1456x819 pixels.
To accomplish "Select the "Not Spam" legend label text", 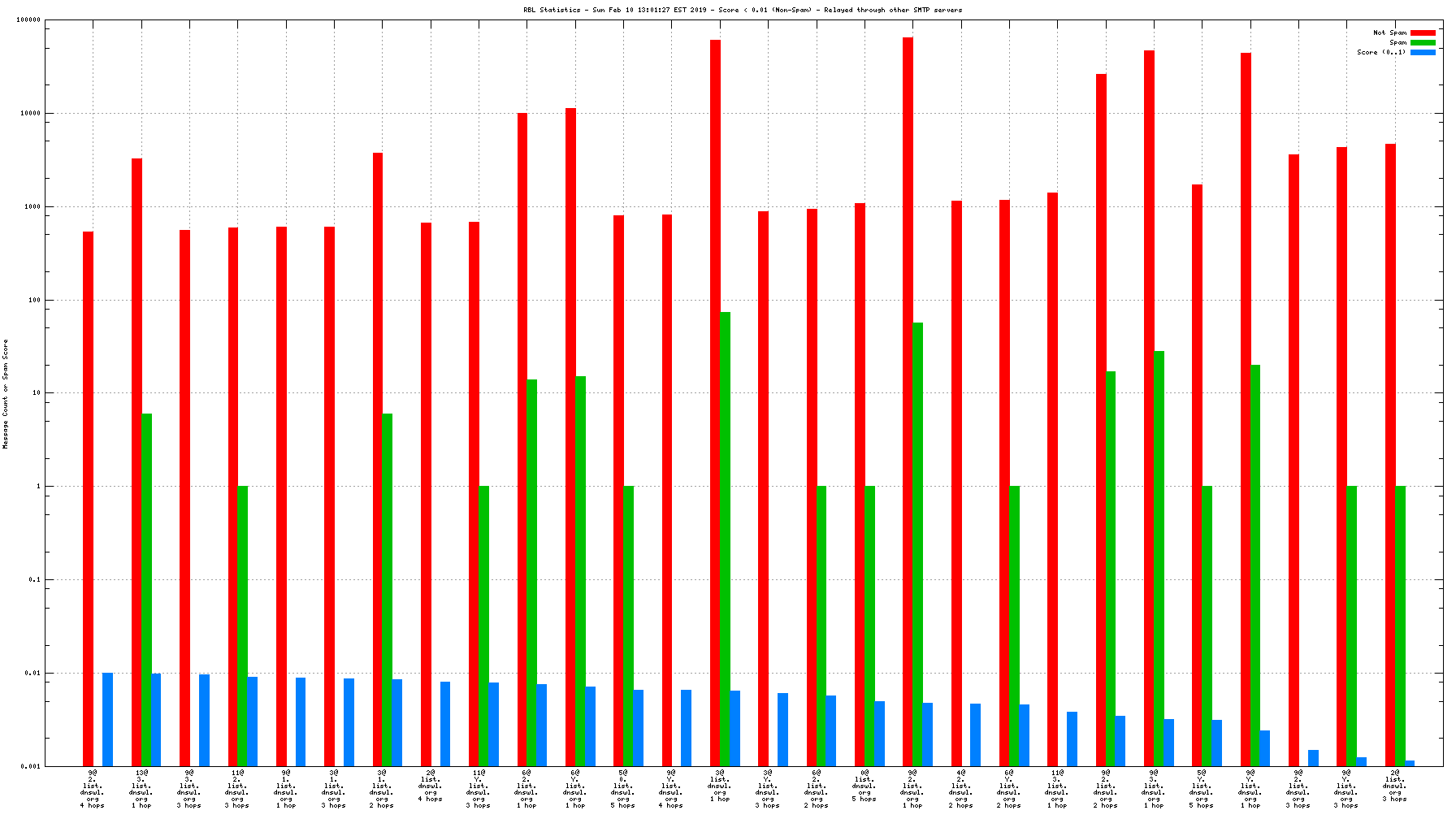I will pos(1389,33).
